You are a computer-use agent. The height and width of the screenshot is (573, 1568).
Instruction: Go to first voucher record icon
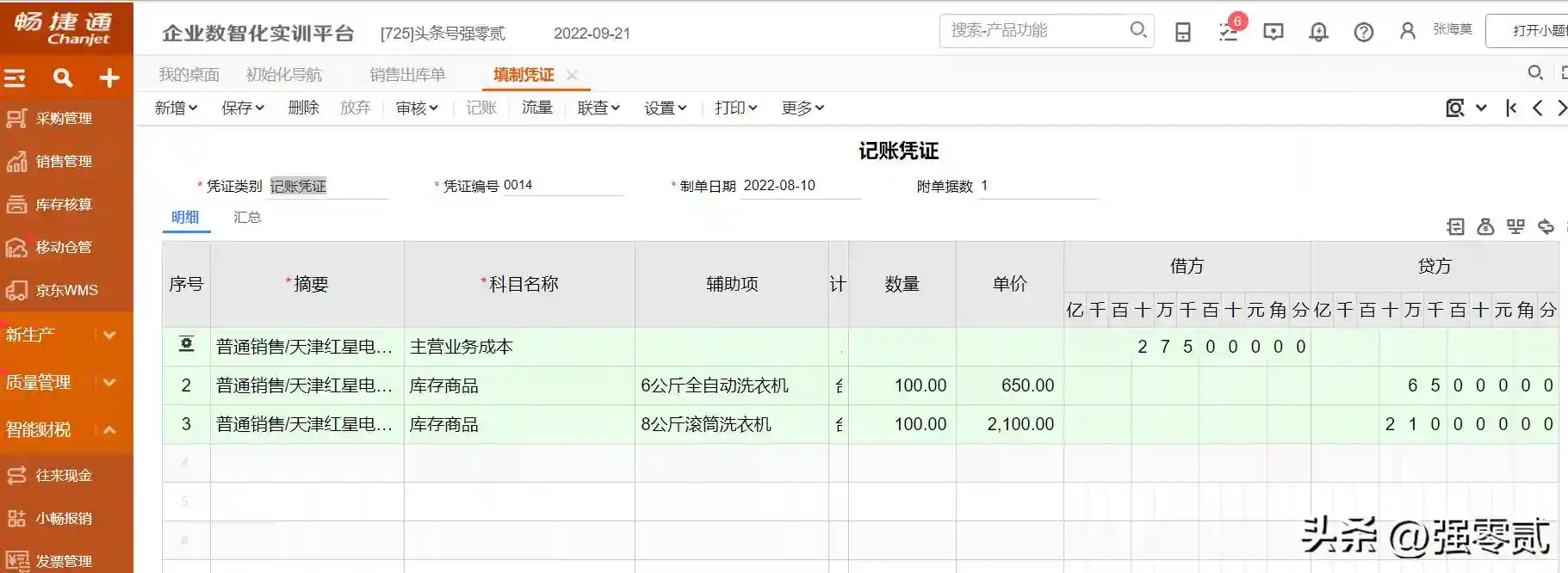1511,108
